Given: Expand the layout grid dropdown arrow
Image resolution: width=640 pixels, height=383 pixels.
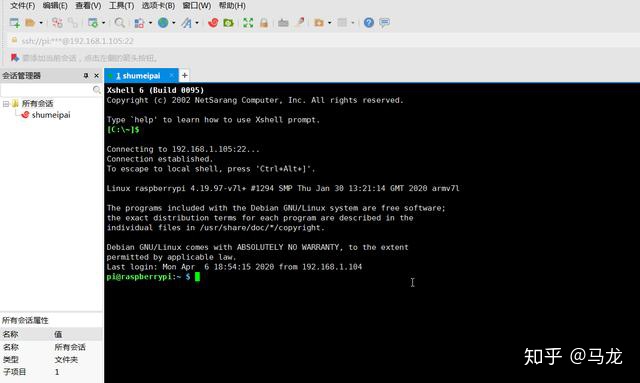Looking at the screenshot, I should (353, 23).
